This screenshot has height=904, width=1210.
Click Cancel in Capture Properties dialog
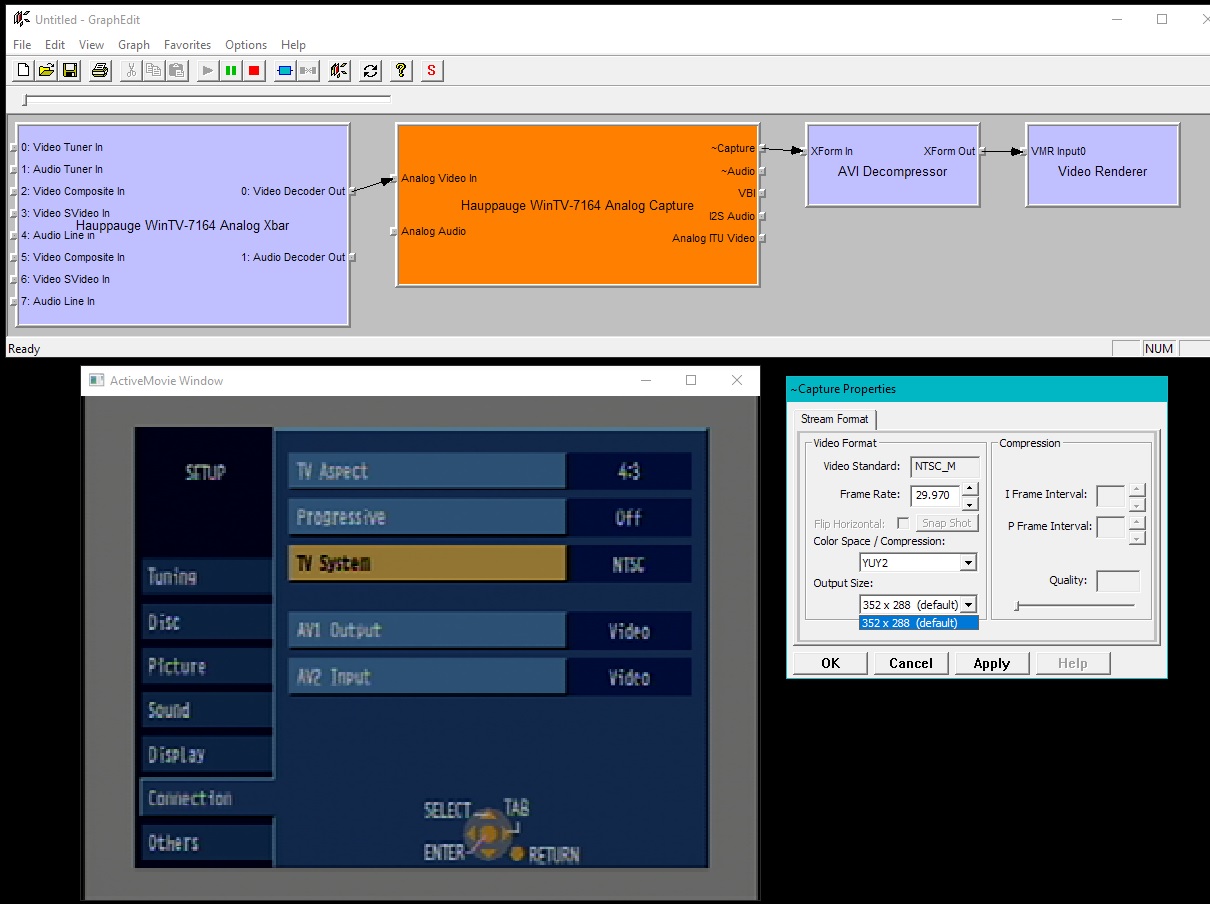910,663
